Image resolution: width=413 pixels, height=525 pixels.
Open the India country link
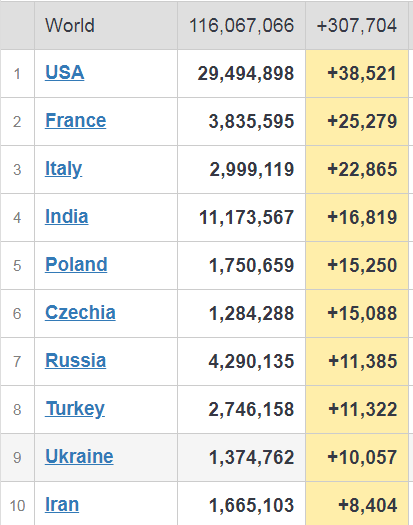pyautogui.click(x=67, y=217)
